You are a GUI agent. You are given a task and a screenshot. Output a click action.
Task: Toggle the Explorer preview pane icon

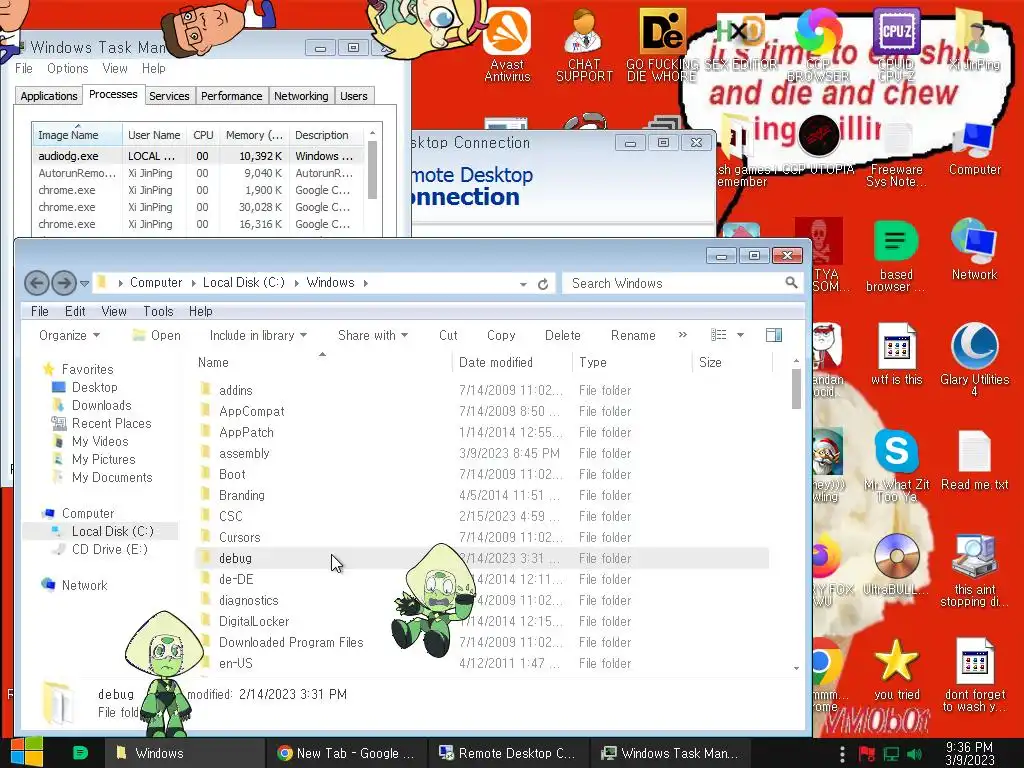tap(774, 335)
